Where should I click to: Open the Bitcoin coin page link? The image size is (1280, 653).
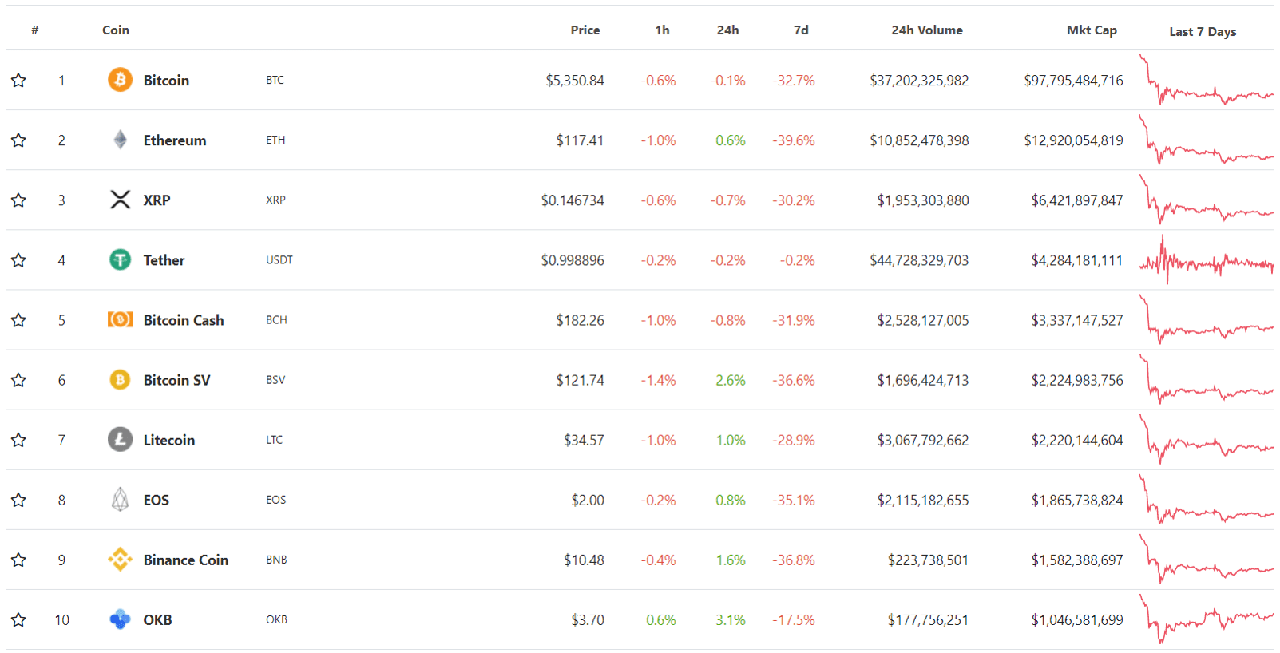click(166, 80)
